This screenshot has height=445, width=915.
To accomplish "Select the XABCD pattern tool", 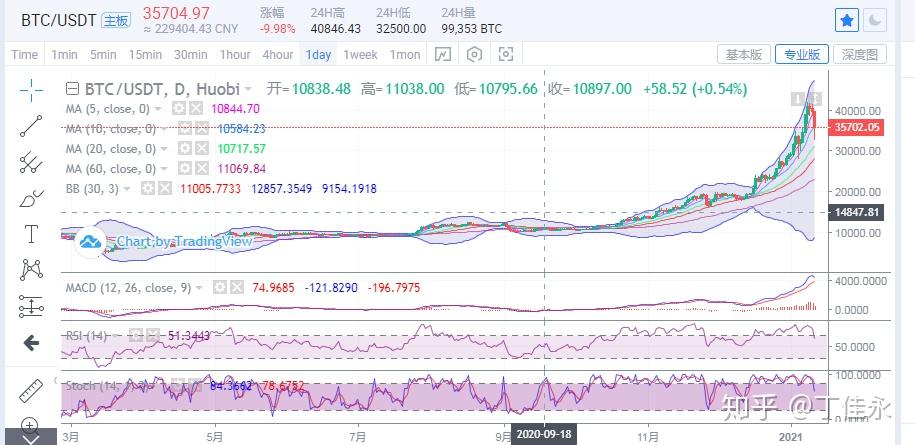I will pyautogui.click(x=31, y=269).
